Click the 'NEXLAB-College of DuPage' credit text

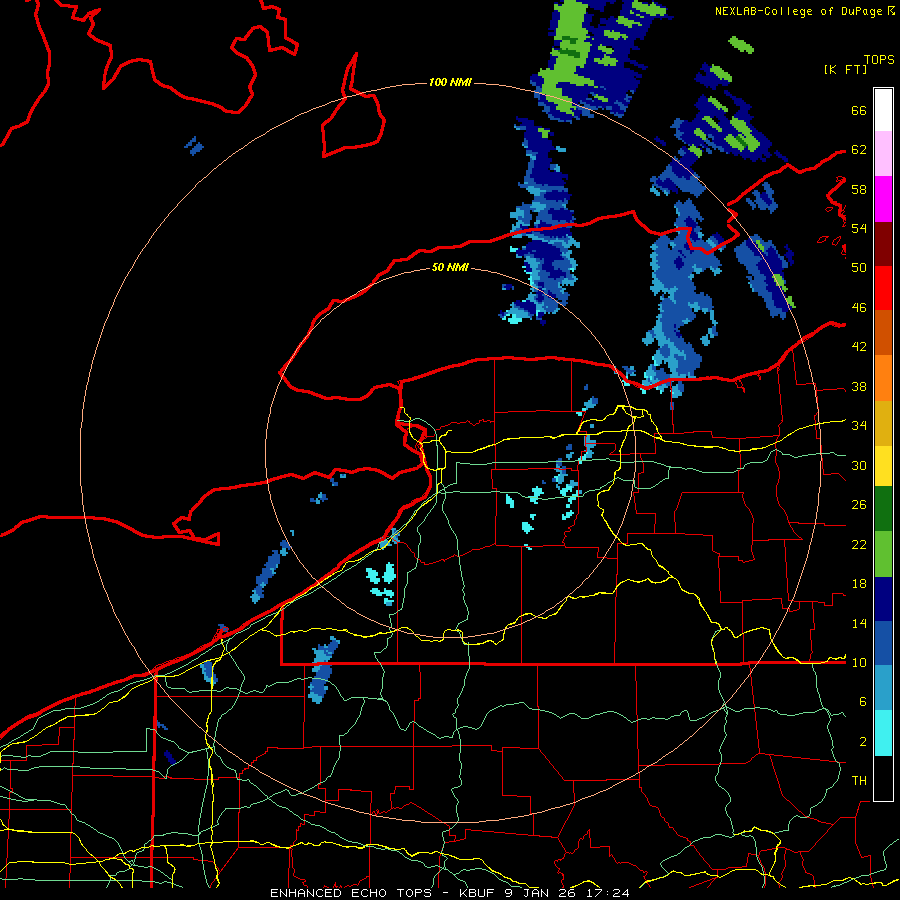click(798, 11)
